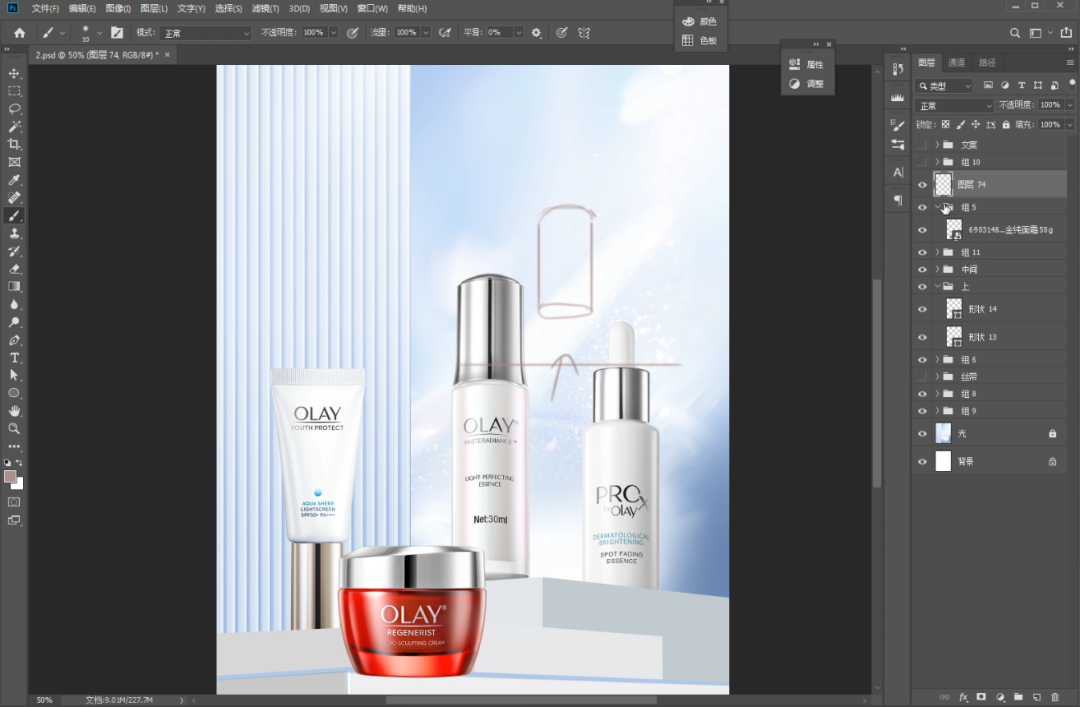This screenshot has height=707, width=1080.
Task: Select the Rectangular Marquee tool
Action: pos(14,91)
